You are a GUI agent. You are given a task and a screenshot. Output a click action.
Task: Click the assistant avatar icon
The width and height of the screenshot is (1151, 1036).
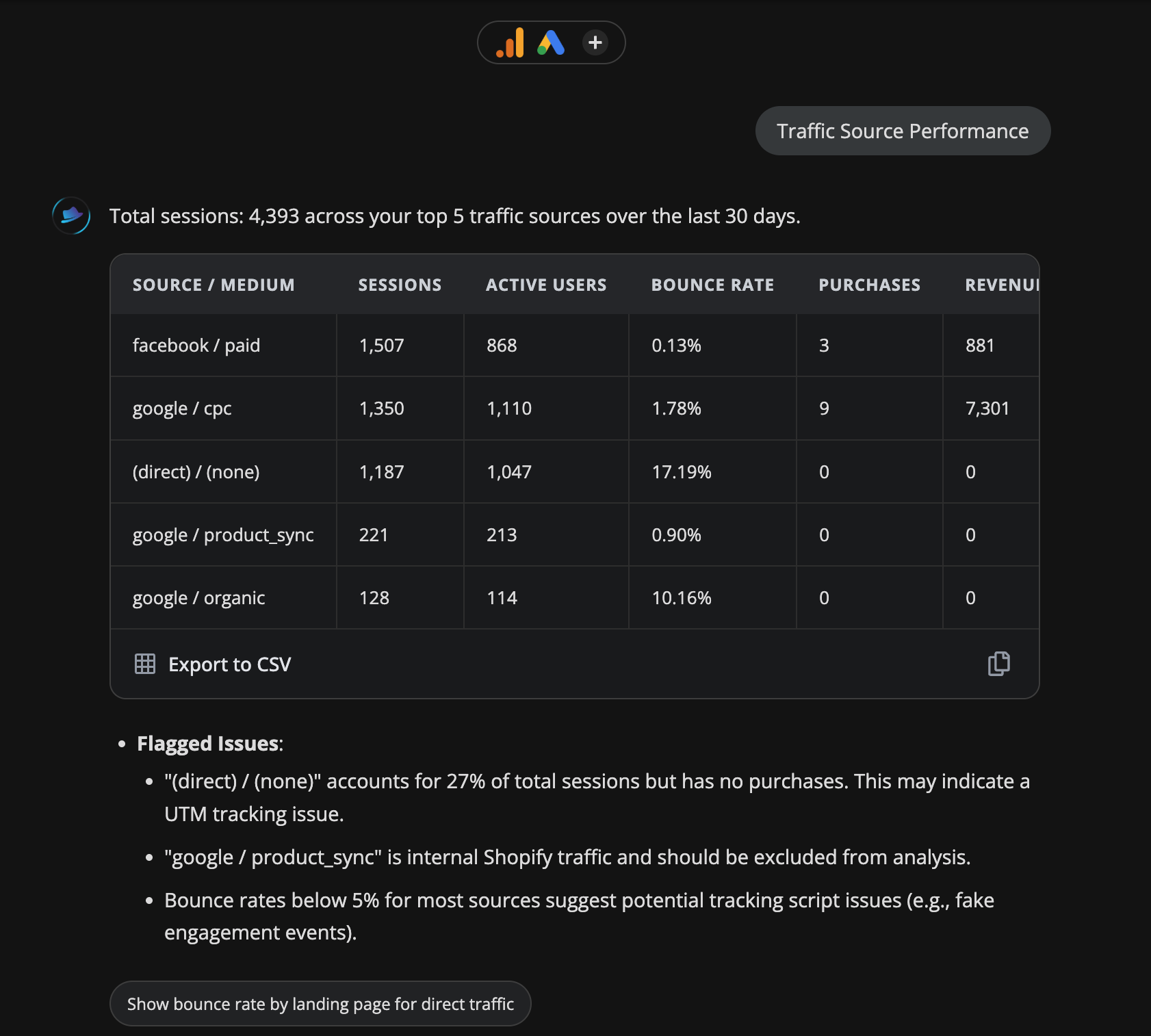click(x=71, y=216)
